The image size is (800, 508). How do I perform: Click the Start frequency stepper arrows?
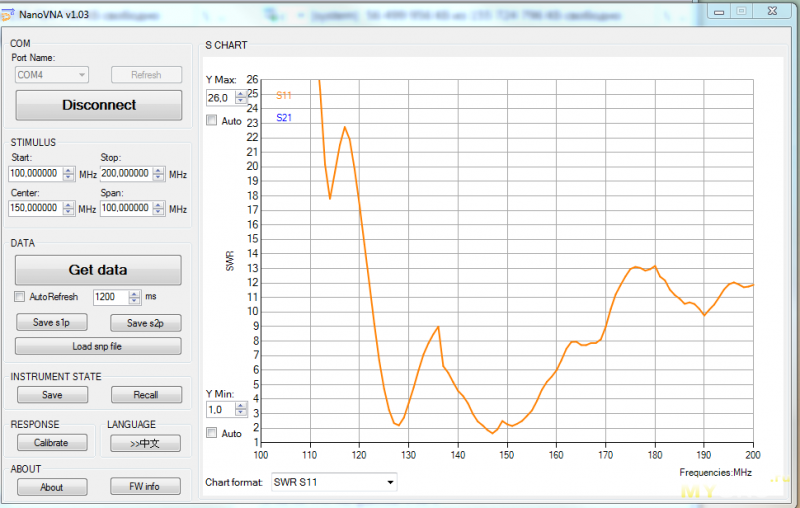pyautogui.click(x=68, y=174)
